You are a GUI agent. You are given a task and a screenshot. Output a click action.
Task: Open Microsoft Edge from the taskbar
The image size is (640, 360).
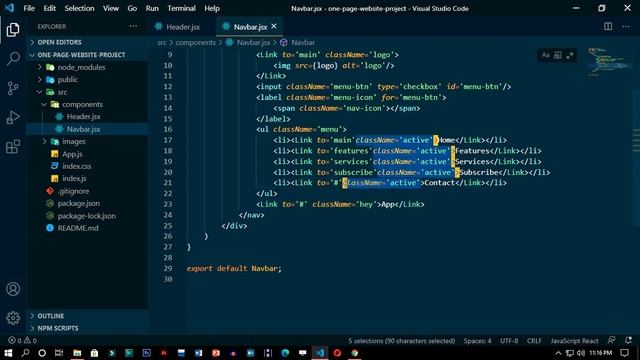285,353
